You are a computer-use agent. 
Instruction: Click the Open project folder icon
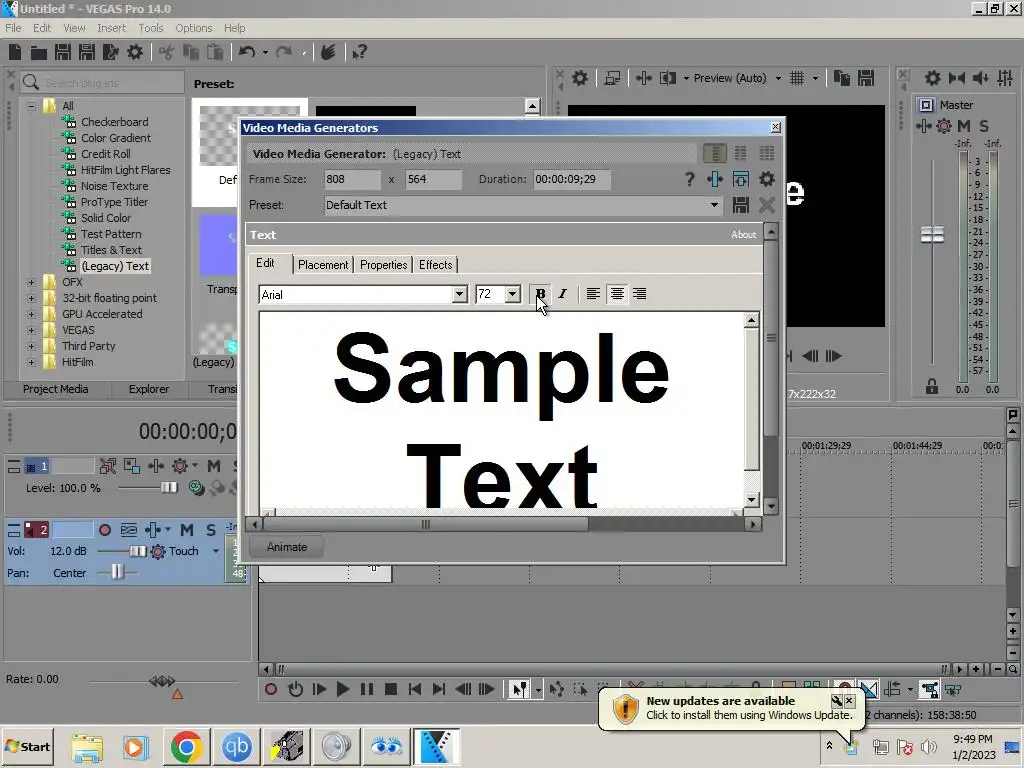click(39, 52)
